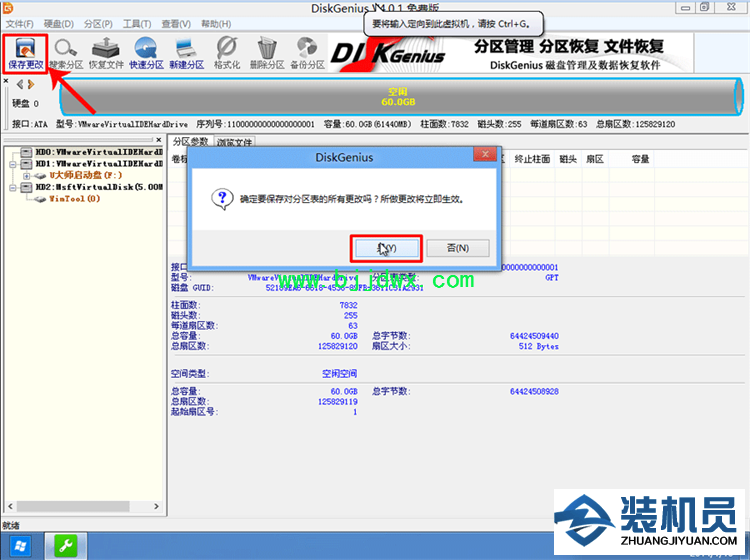This screenshot has height=560, width=750.
Task: Click the Delete Partition (删除分区) trash icon
Action: 267,52
